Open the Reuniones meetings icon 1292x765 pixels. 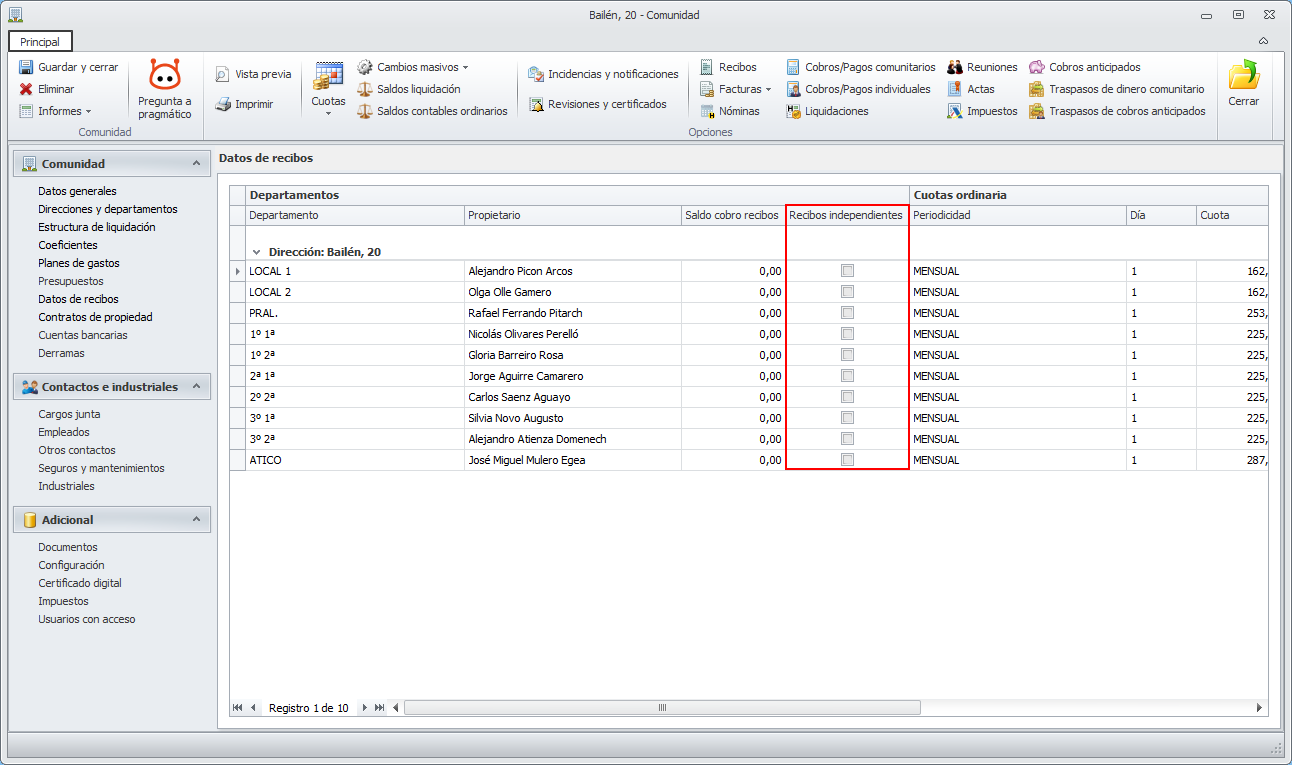(x=955, y=67)
